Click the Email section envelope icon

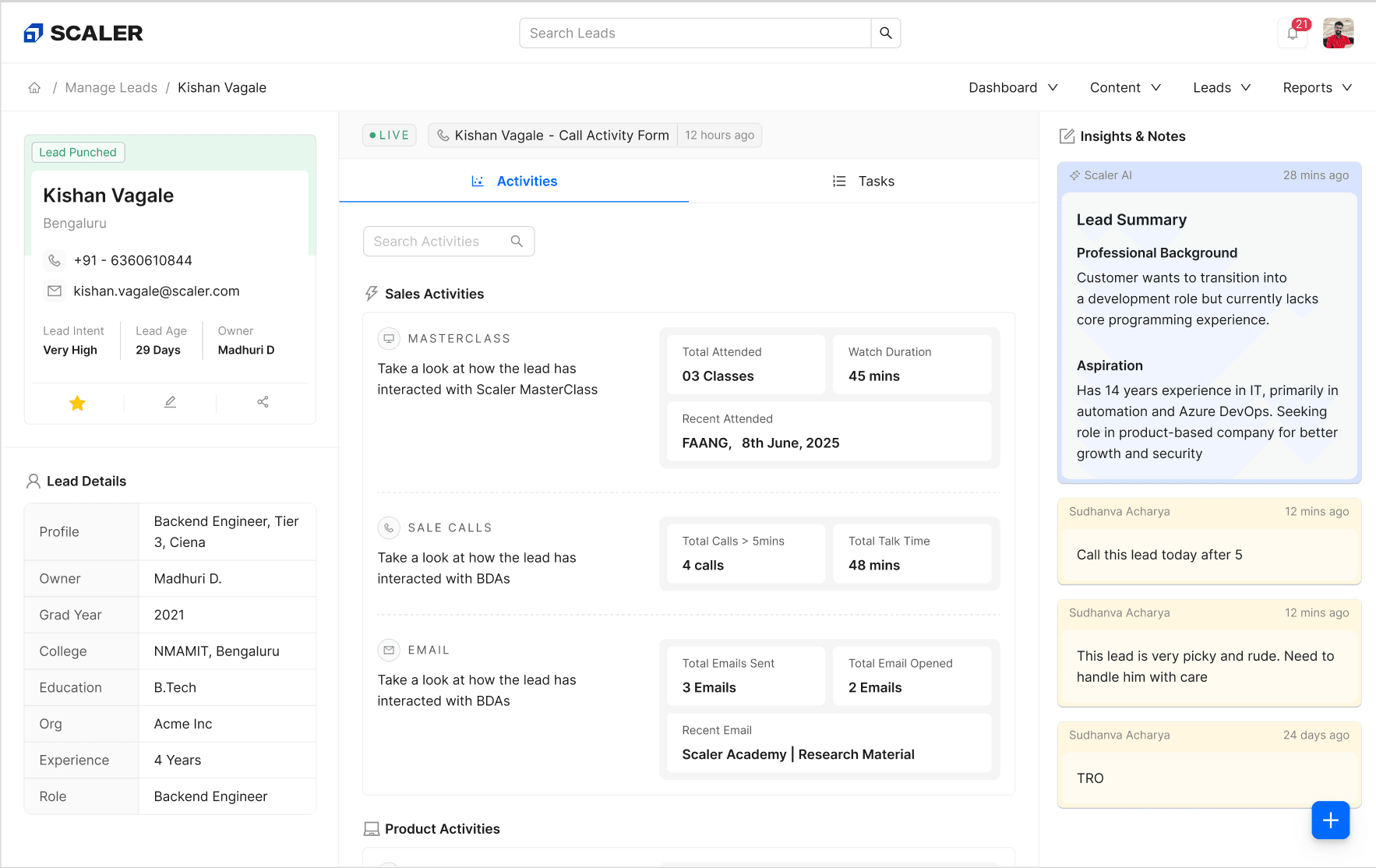(389, 650)
